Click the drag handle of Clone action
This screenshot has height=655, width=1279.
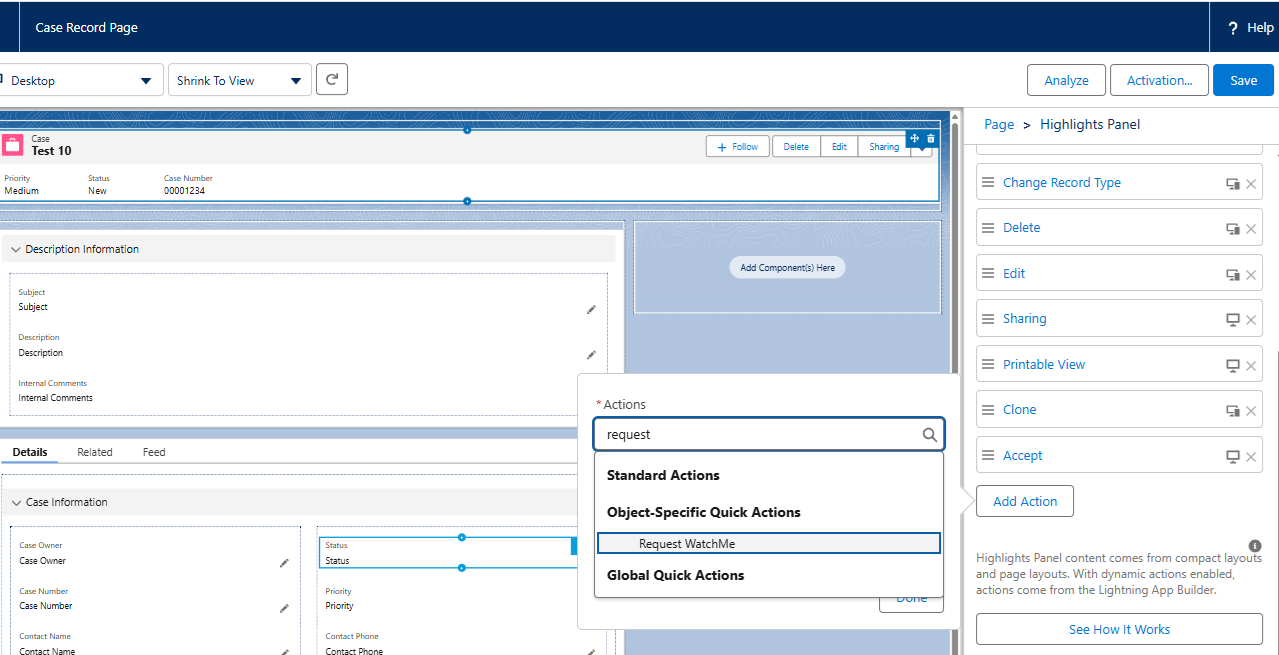pos(988,410)
